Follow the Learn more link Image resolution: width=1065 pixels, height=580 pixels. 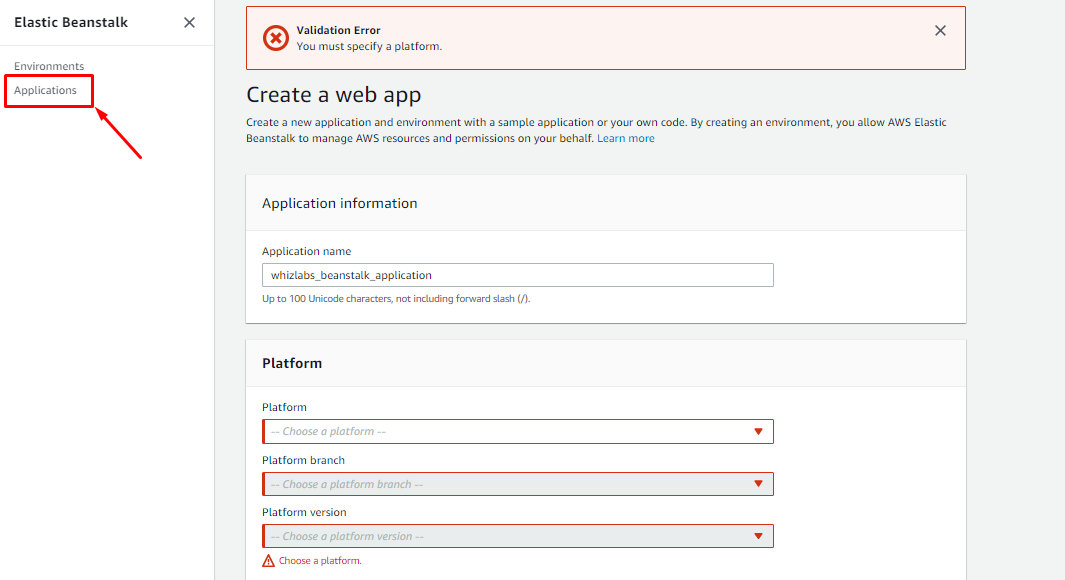[x=626, y=138]
